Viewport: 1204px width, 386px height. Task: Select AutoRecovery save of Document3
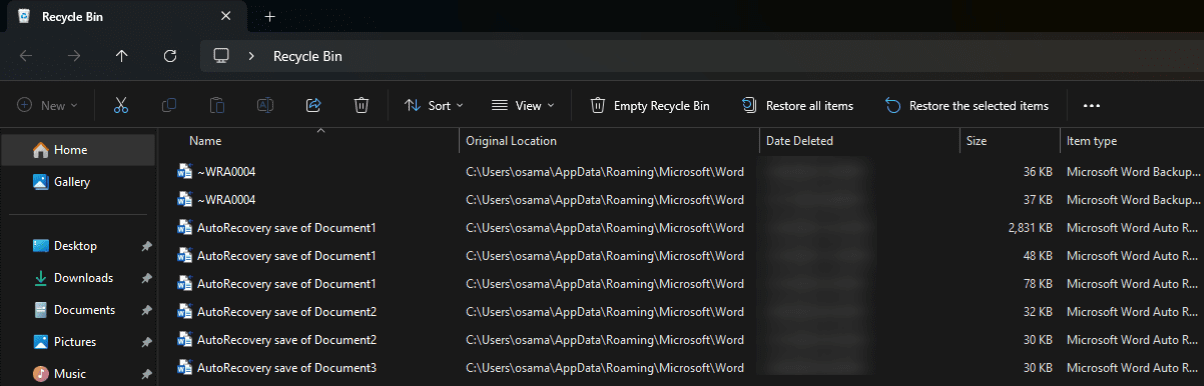click(x=287, y=368)
